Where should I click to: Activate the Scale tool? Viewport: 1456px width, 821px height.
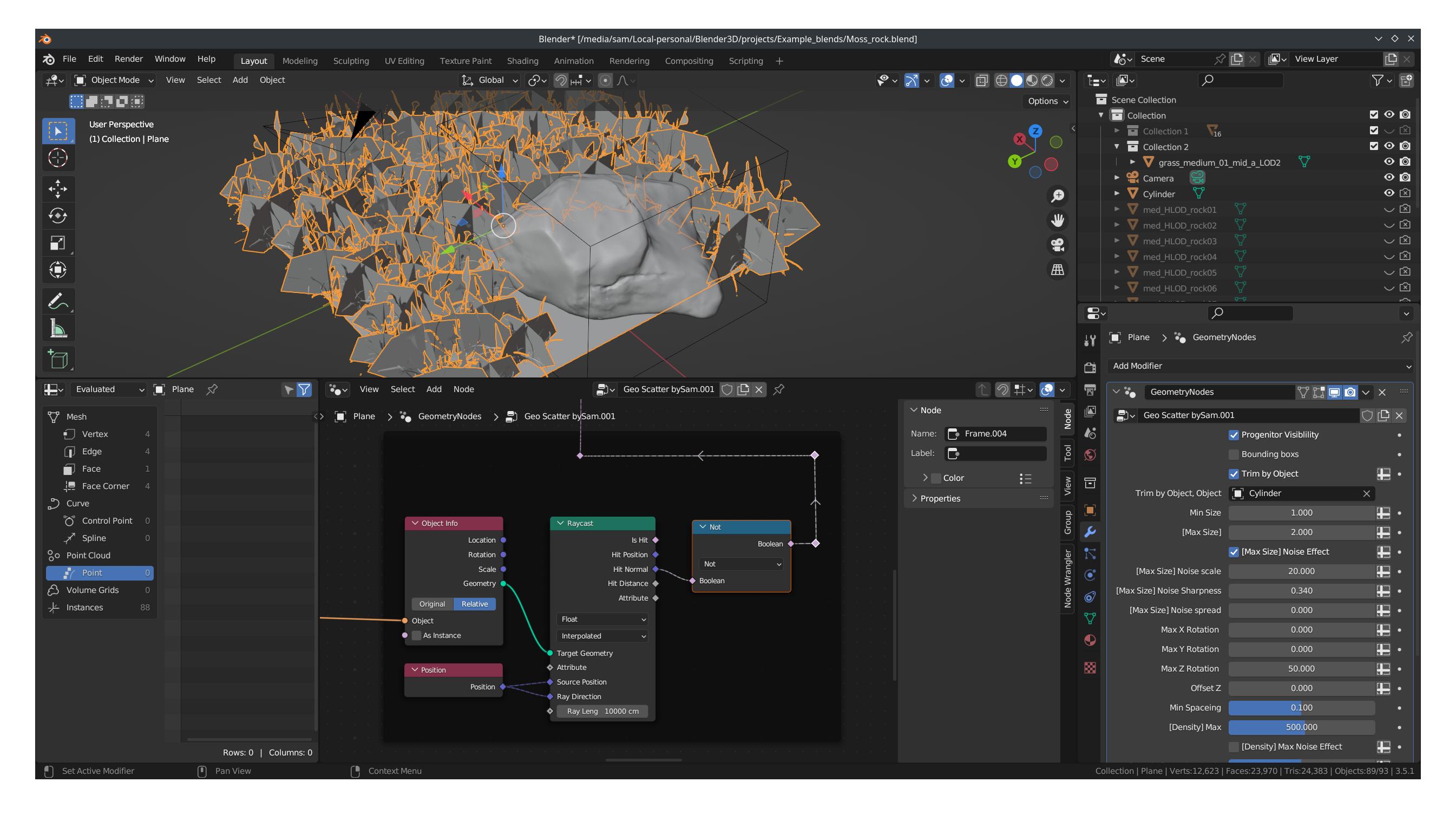[x=58, y=243]
